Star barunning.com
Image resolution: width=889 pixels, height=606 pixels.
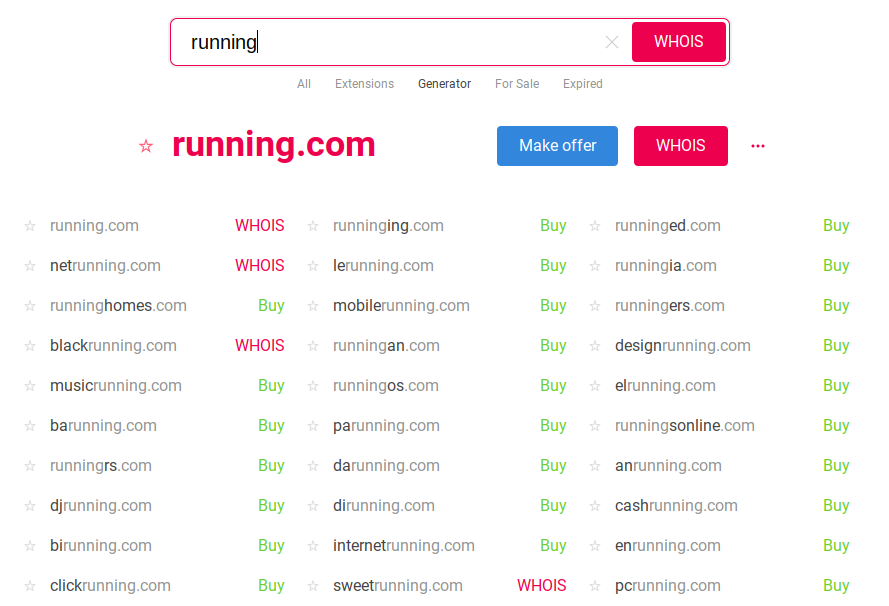click(30, 426)
